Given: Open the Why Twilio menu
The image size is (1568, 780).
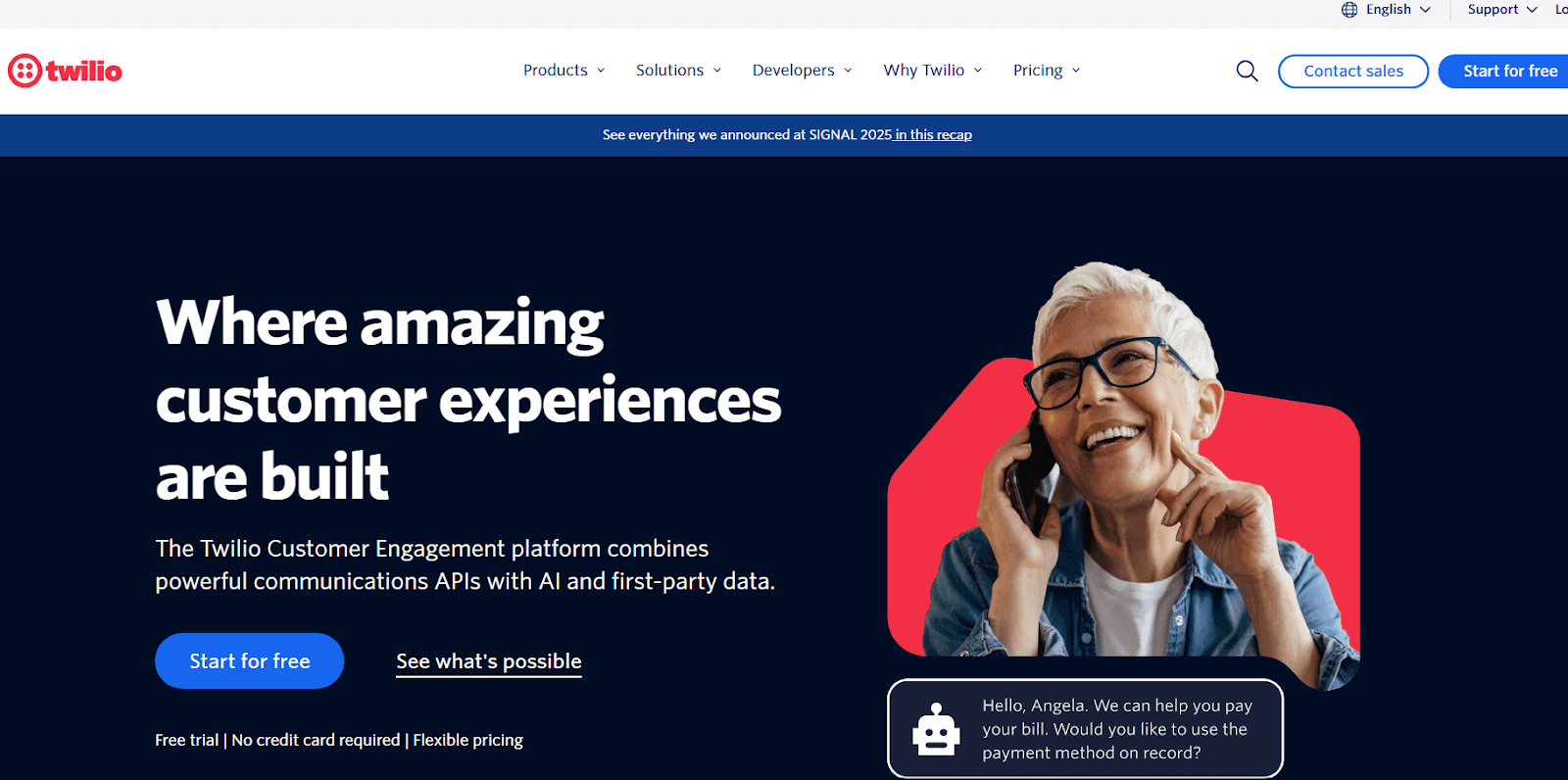Looking at the screenshot, I should pos(933,71).
